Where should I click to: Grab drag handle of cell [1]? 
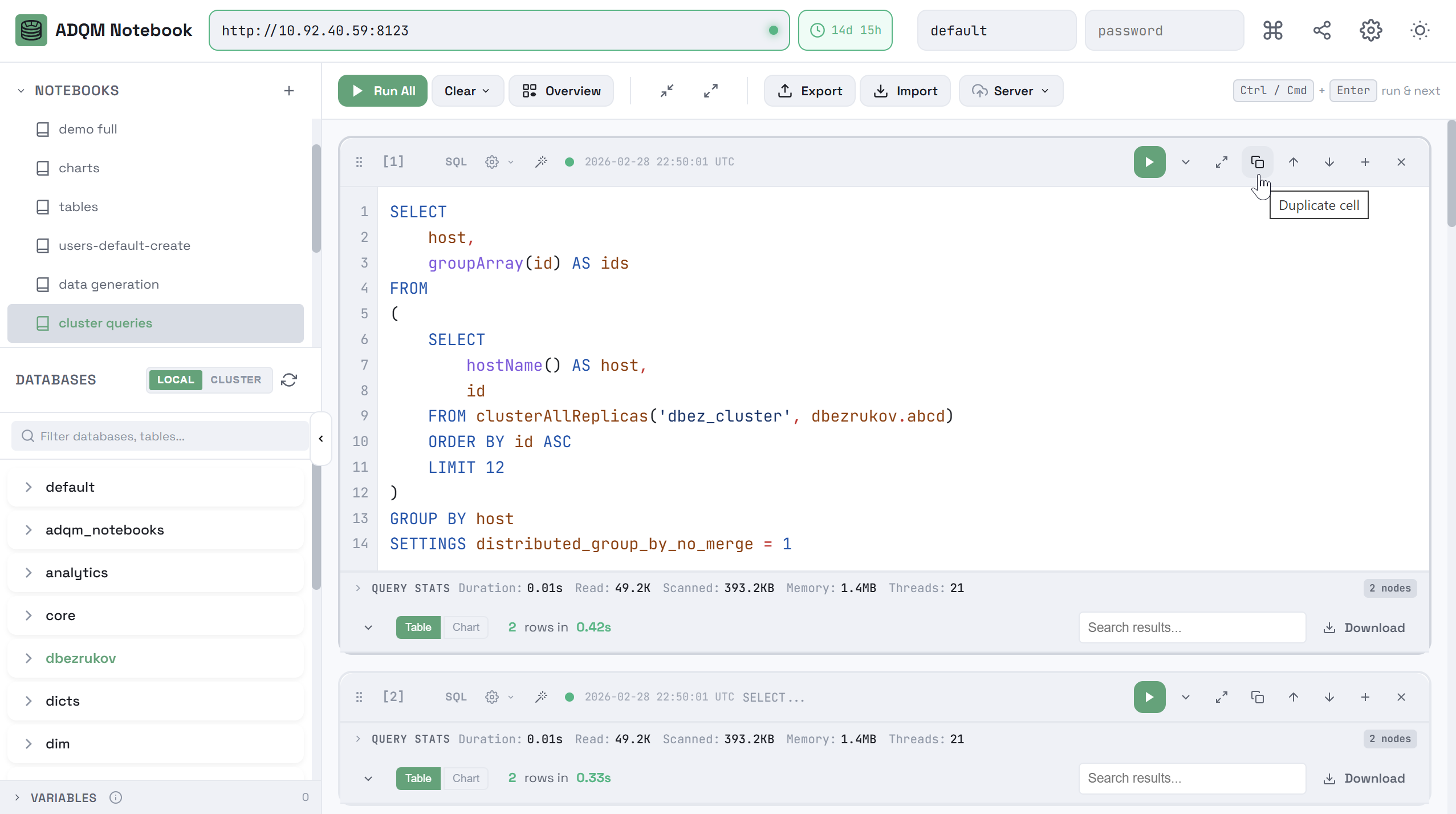click(x=359, y=162)
